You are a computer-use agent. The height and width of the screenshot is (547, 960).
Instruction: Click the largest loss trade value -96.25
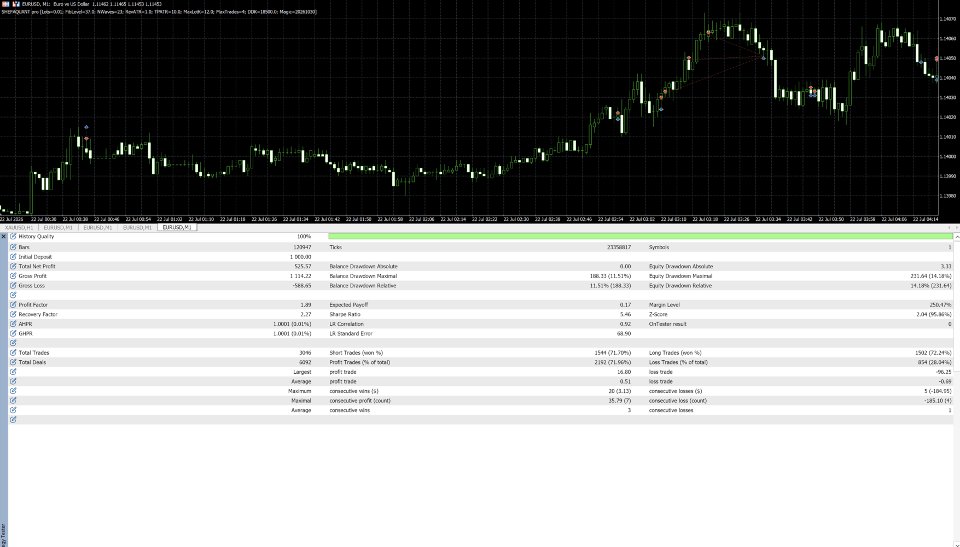(944, 372)
